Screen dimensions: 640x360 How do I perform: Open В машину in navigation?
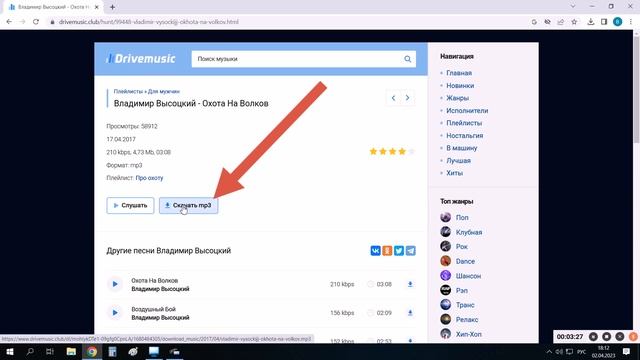462,148
